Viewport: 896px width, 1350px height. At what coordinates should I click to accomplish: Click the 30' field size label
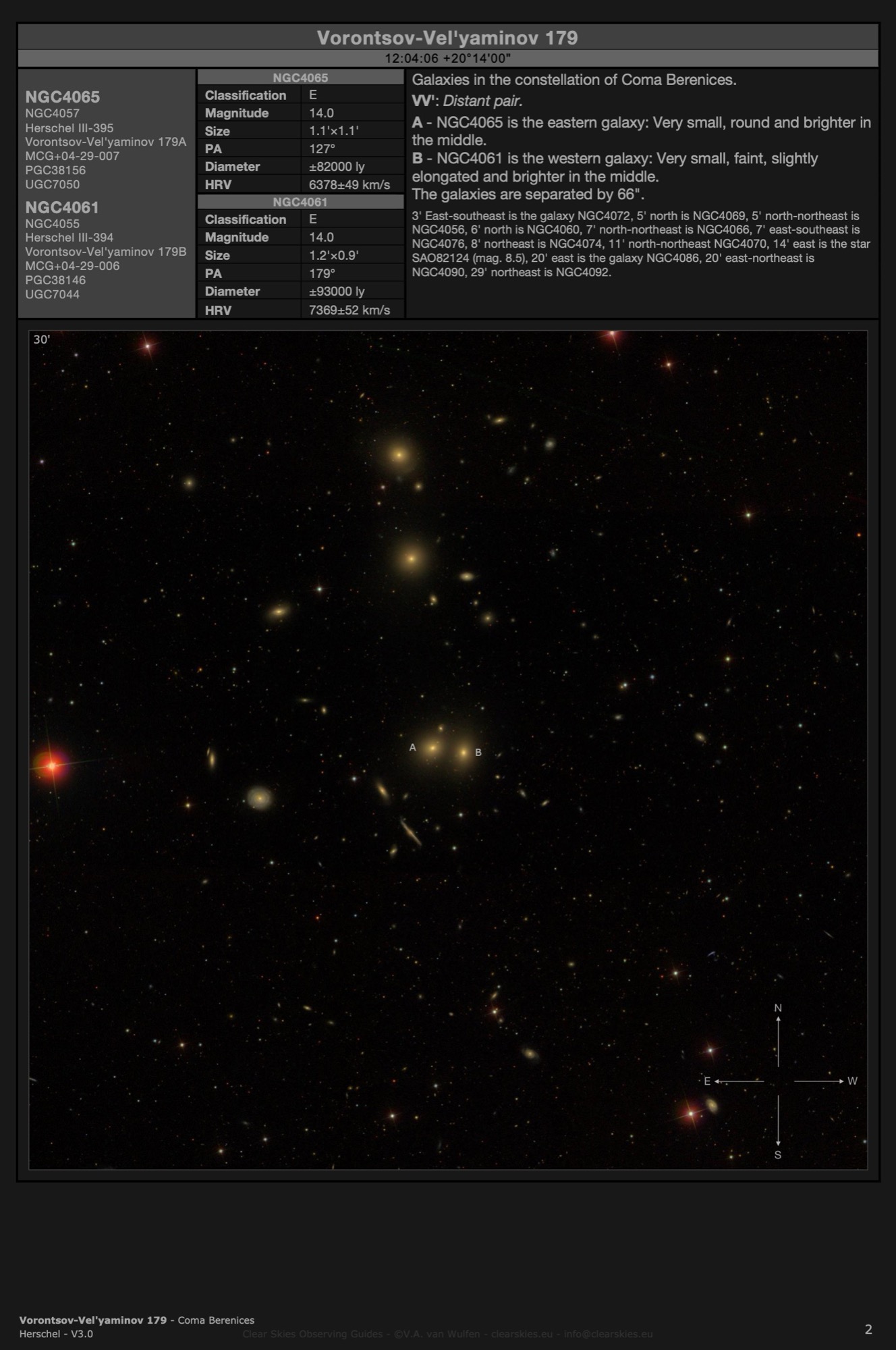point(42,340)
